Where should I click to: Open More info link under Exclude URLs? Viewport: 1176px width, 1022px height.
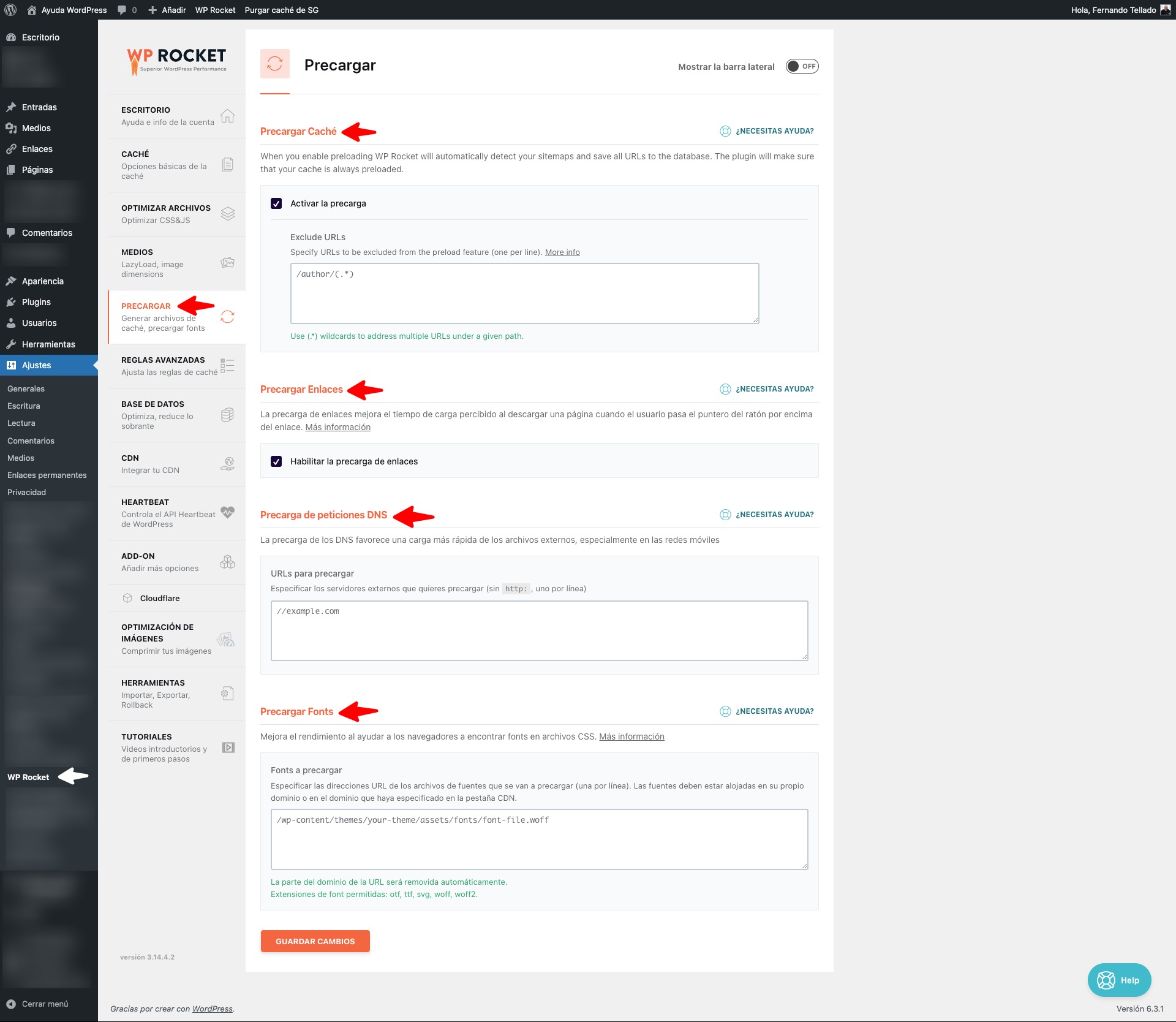(562, 252)
